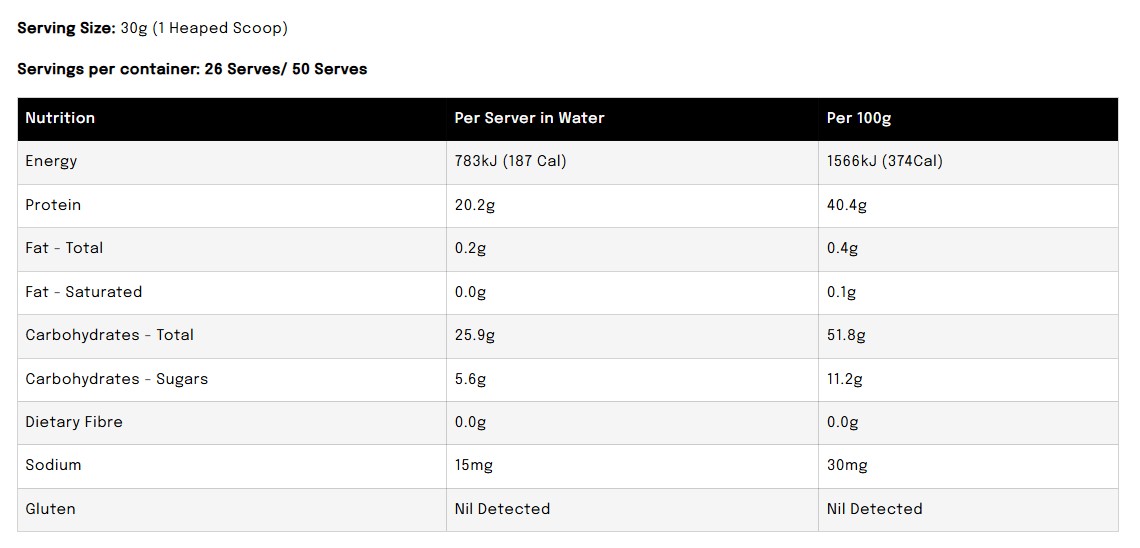The image size is (1140, 548).
Task: Select the Carbohydrates - Sugars label
Action: [x=116, y=379]
